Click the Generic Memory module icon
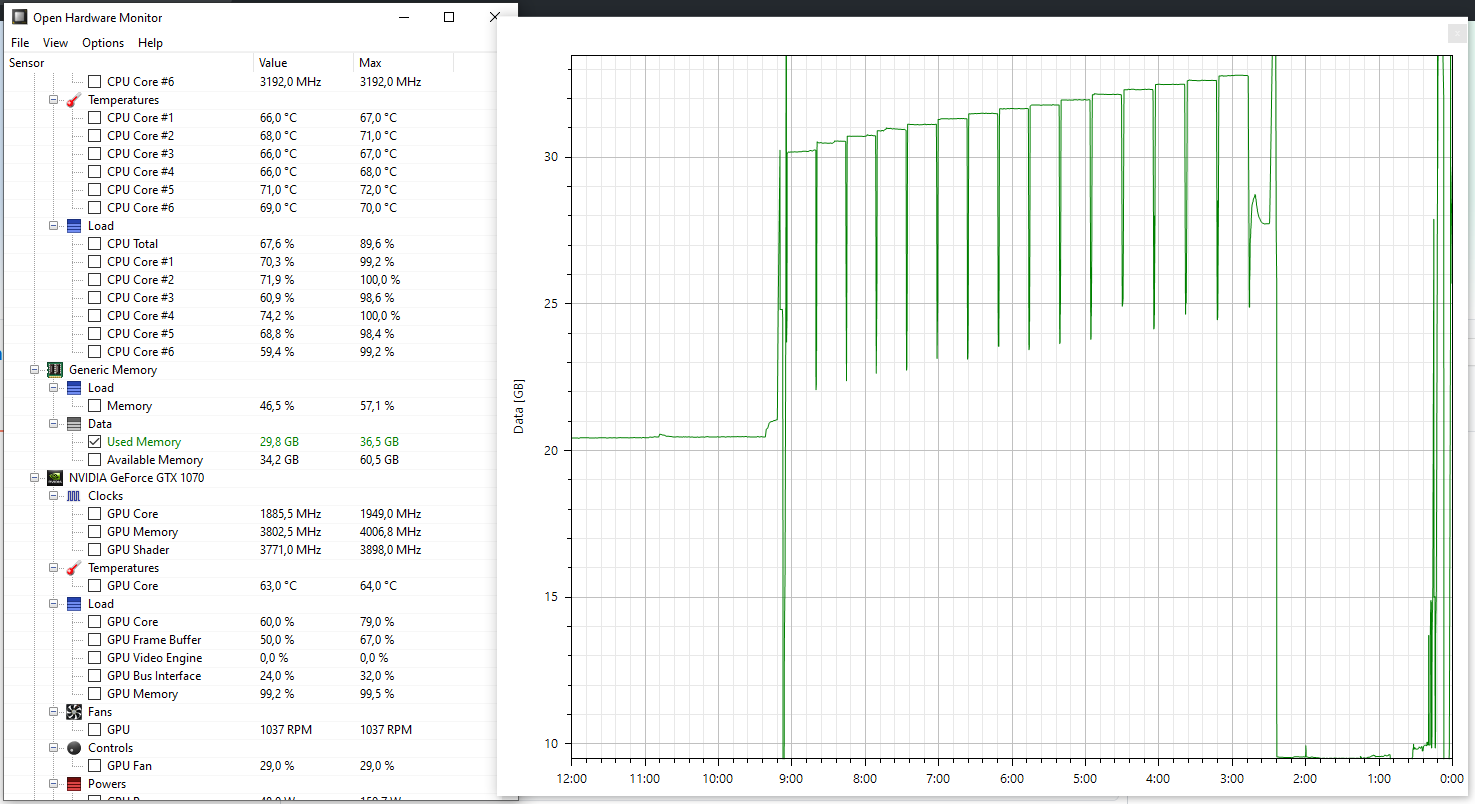Viewport: 1475px width, 804px height. 54,369
